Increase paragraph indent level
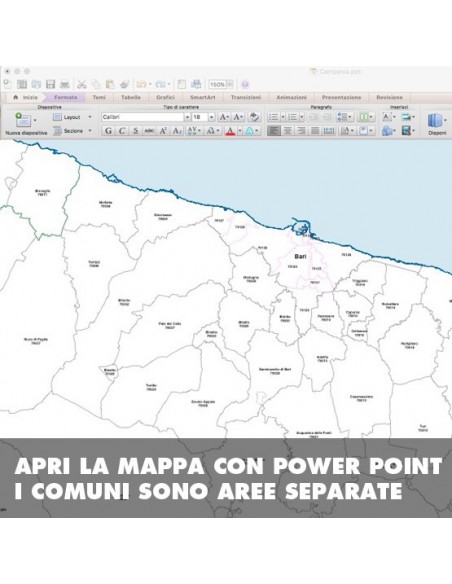The width and height of the screenshot is (452, 584). pyautogui.click(x=327, y=117)
